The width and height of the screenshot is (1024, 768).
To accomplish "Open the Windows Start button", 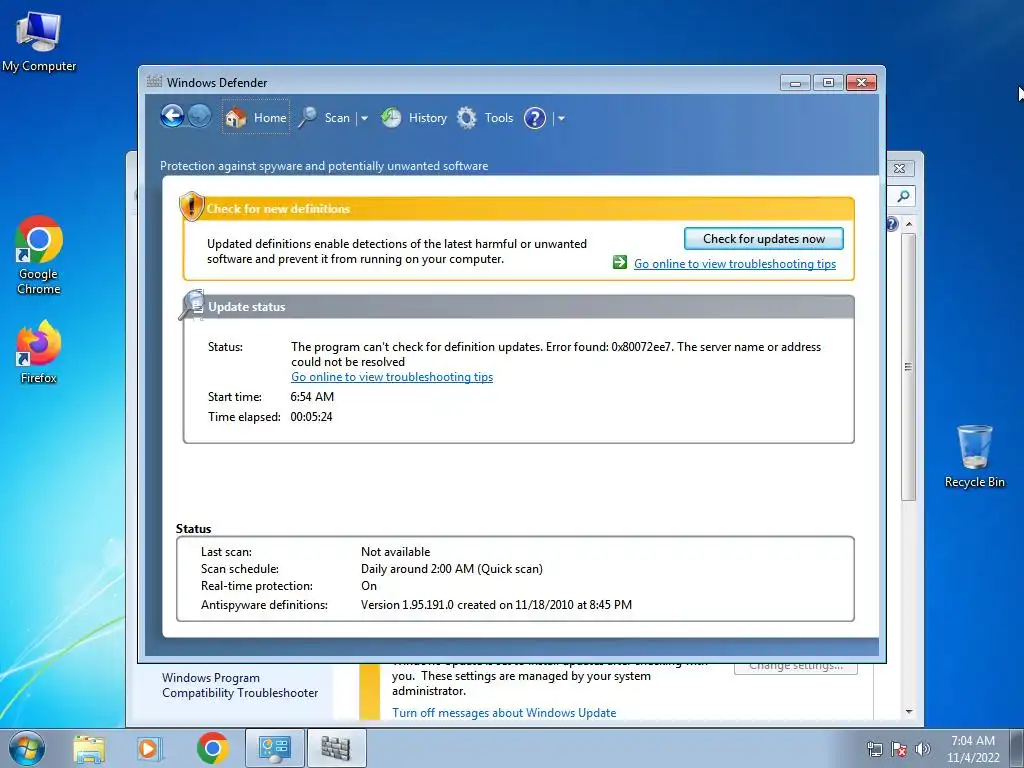I will click(x=27, y=748).
